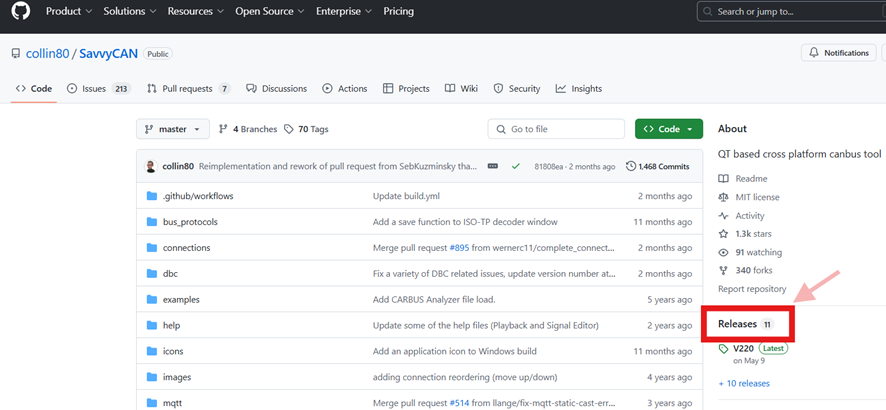Switch to the Issues tab

coord(93,89)
